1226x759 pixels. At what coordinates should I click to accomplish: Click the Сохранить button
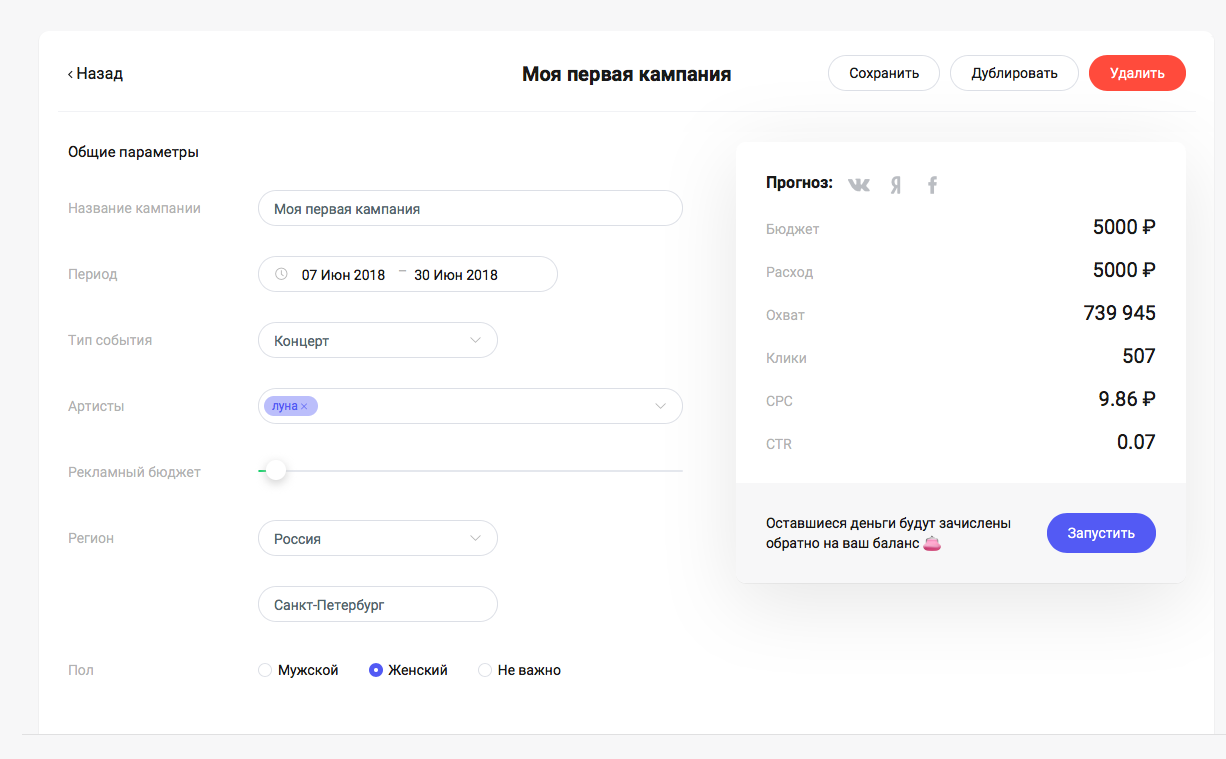coord(883,73)
